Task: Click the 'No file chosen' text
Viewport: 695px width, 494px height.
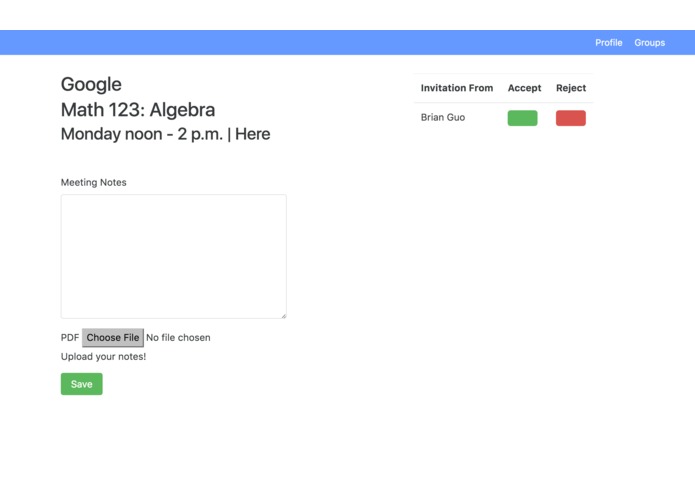Action: (178, 338)
